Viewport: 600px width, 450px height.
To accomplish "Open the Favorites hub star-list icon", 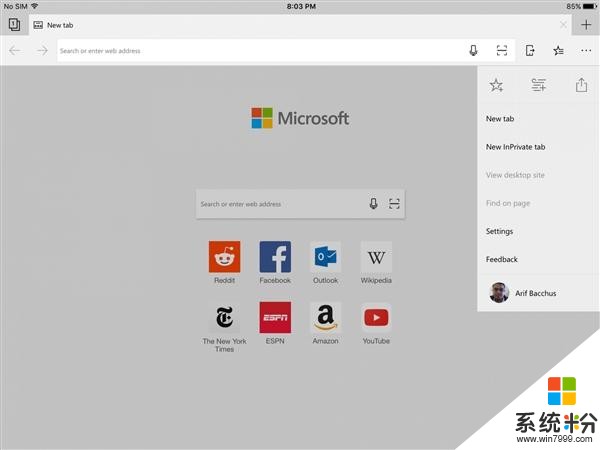I will click(558, 51).
